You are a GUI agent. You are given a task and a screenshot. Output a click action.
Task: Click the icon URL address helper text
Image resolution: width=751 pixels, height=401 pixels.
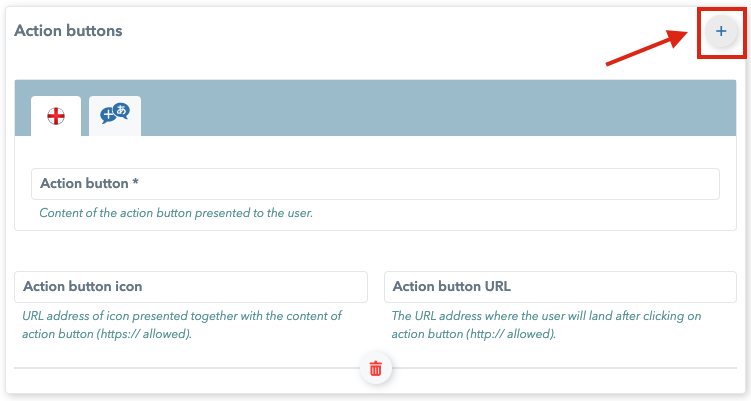pos(182,325)
